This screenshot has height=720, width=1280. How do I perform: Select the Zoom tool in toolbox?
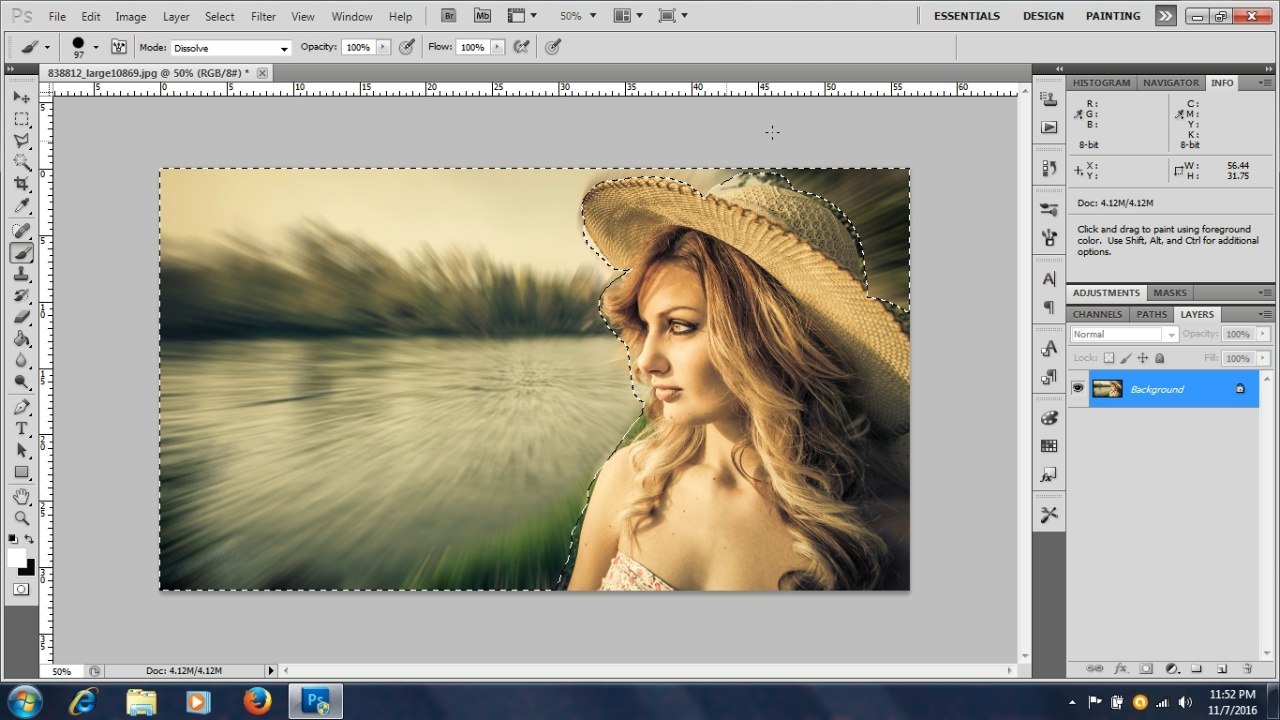[21, 518]
